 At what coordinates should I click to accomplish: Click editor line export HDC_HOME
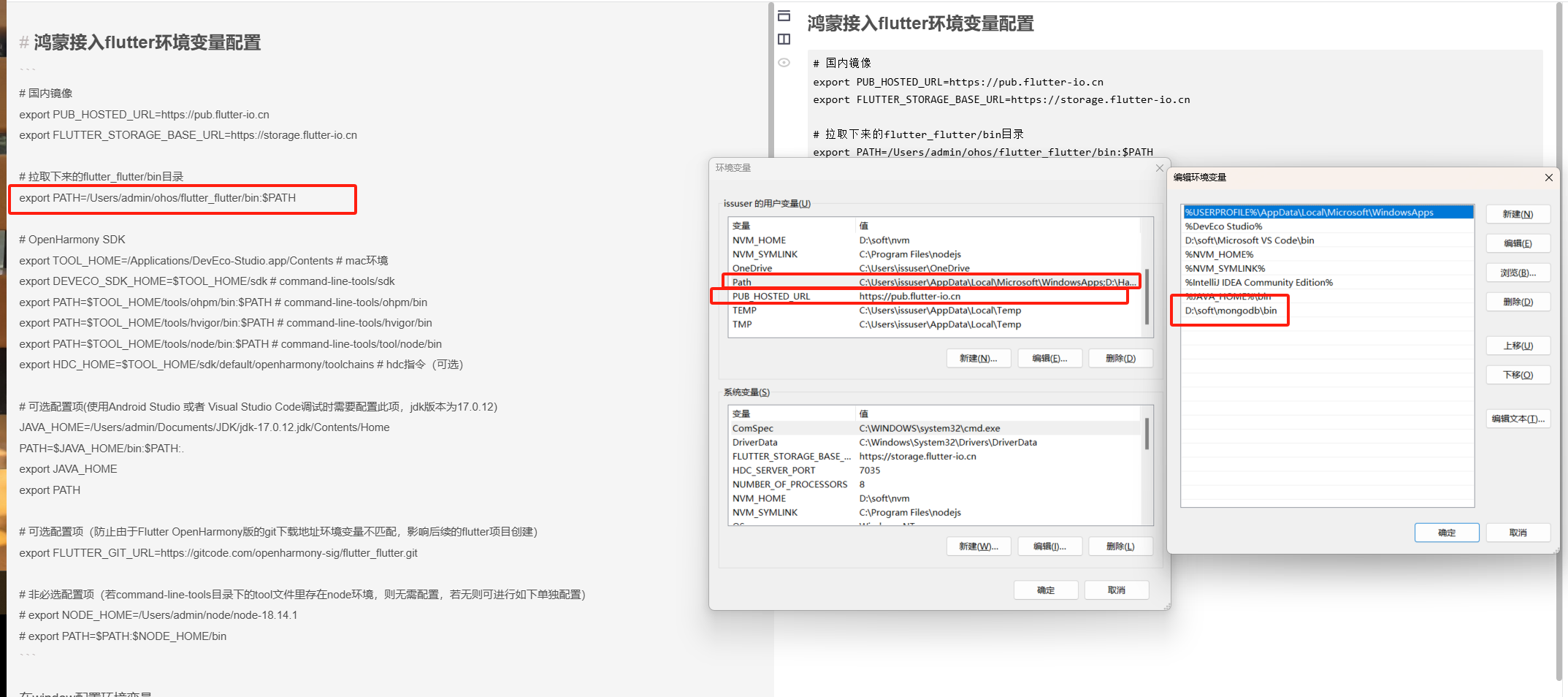241,365
